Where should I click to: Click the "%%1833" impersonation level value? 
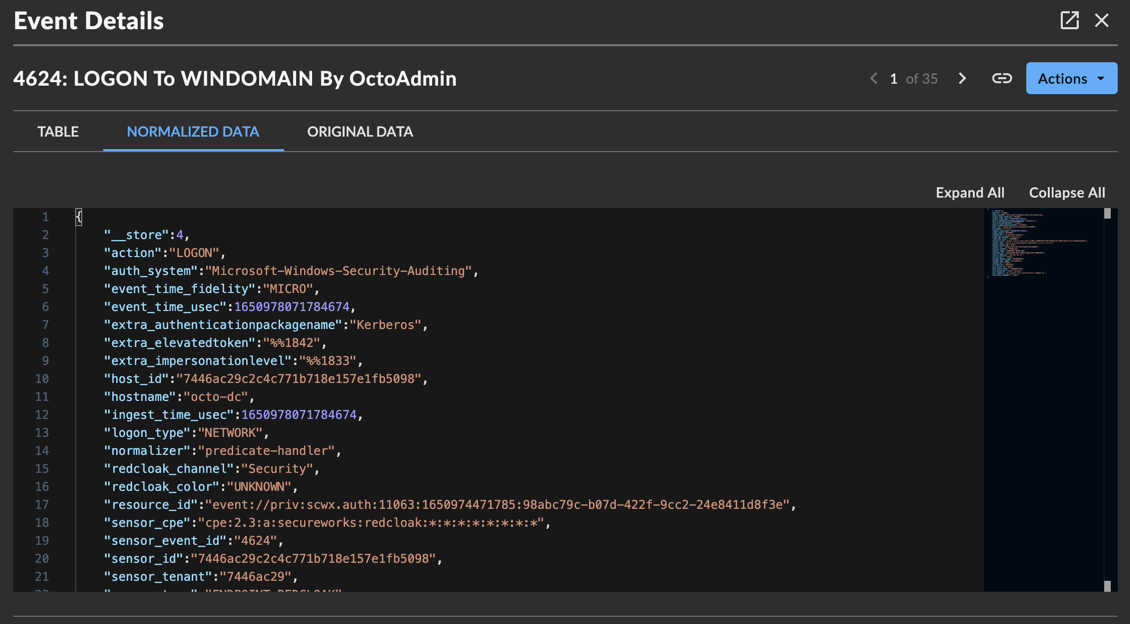(328, 361)
